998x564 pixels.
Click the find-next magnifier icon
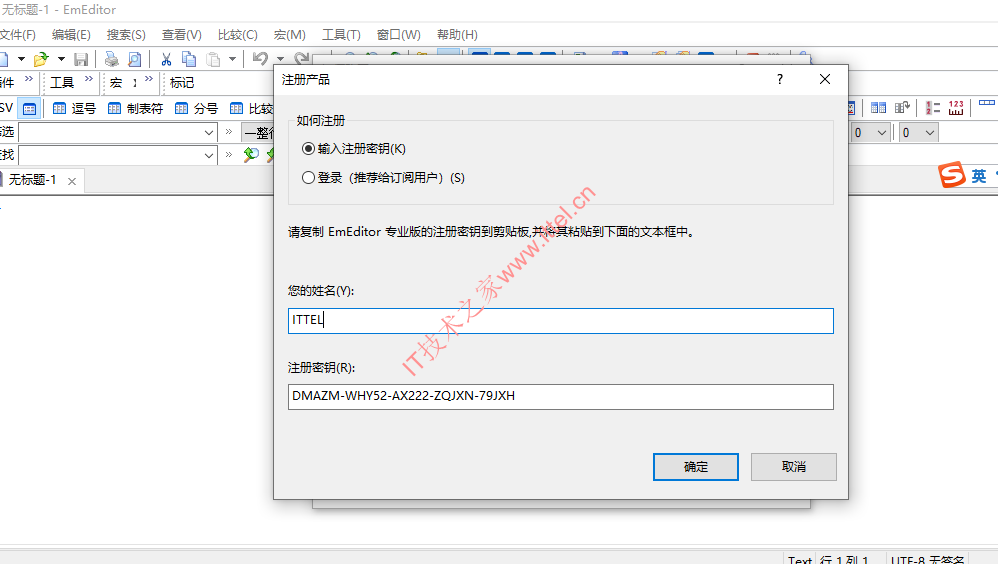point(251,155)
